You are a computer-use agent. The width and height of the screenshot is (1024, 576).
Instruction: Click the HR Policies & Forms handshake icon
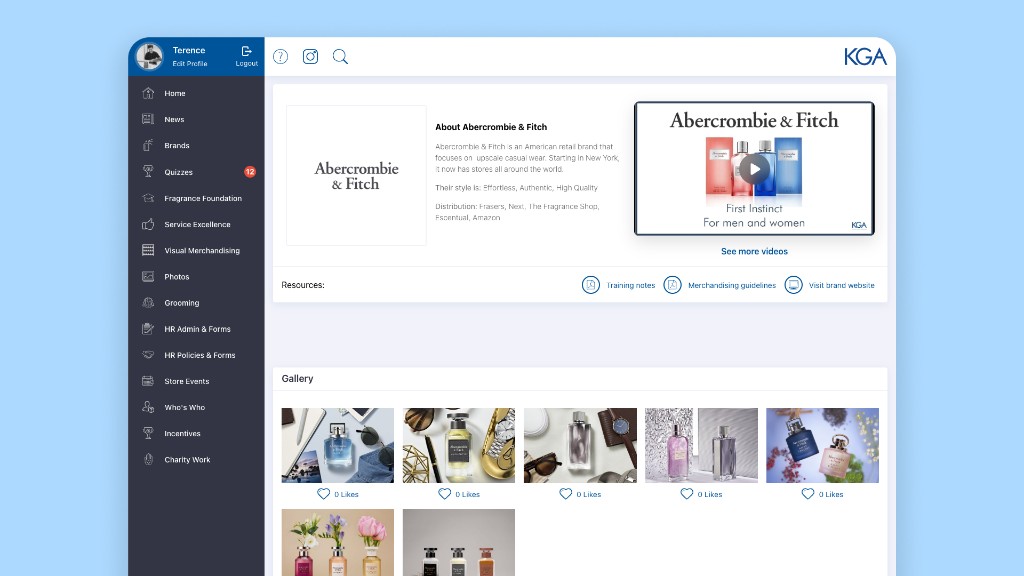click(148, 355)
